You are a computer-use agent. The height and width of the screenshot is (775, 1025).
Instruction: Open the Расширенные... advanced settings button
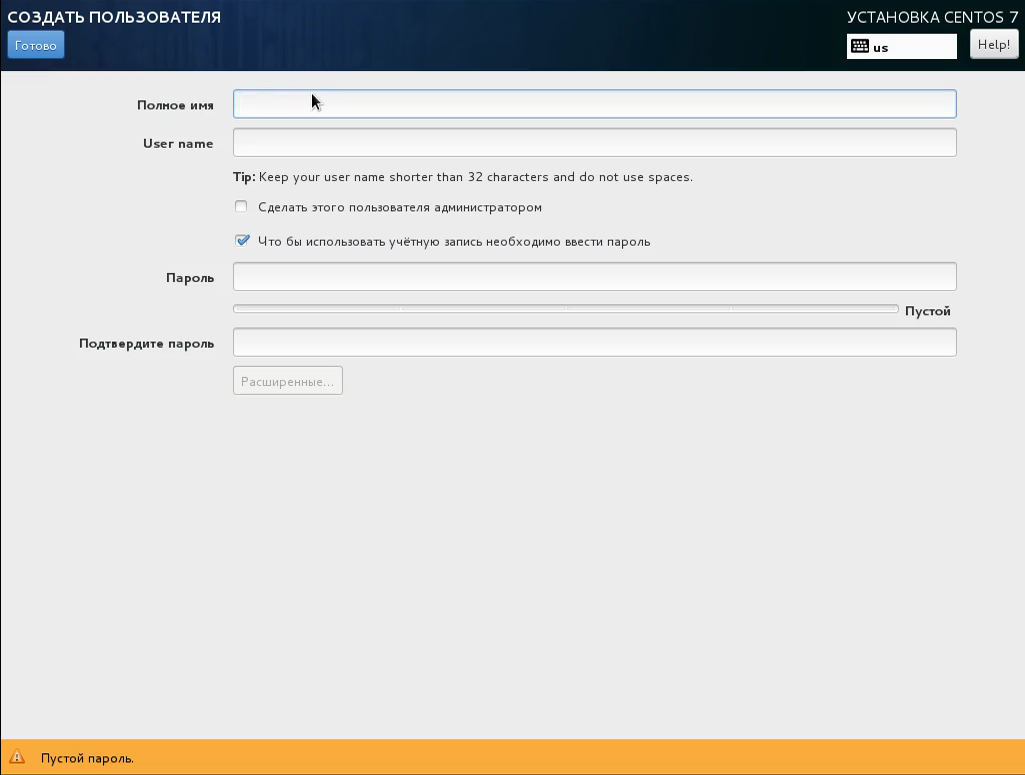pos(288,381)
